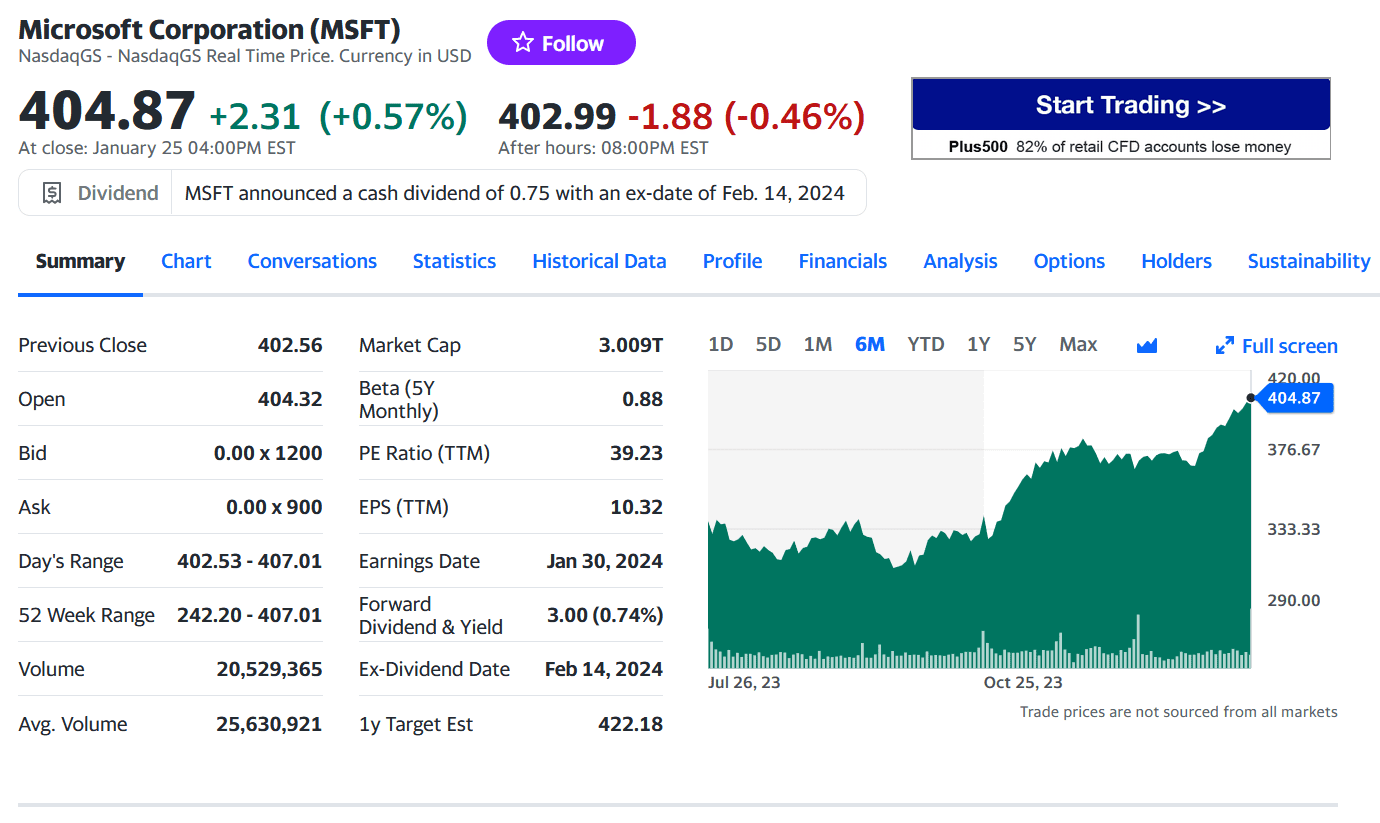Switch chart to 1M range
The width and height of the screenshot is (1380, 823).
point(817,345)
